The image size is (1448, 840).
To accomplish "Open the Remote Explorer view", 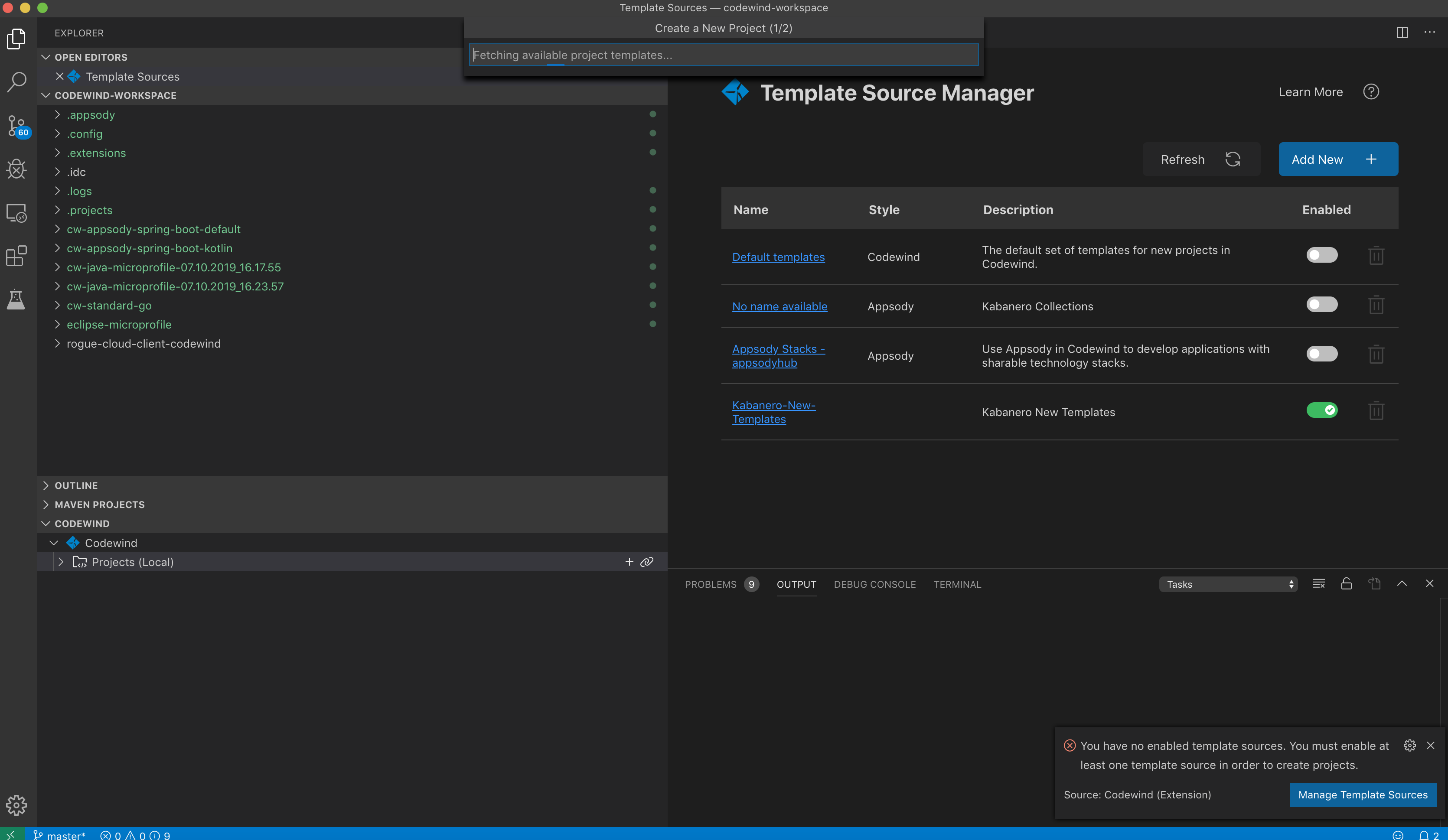I will 16,213.
